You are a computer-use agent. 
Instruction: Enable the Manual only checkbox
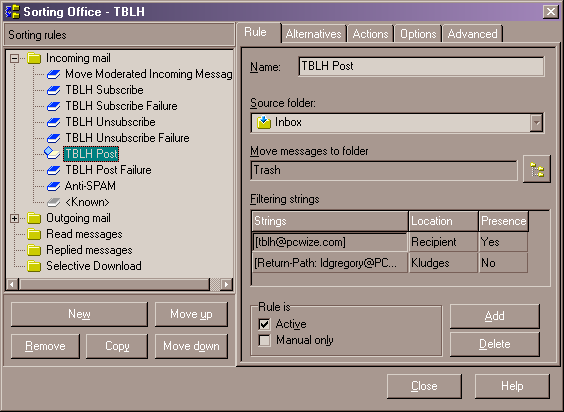[264, 340]
